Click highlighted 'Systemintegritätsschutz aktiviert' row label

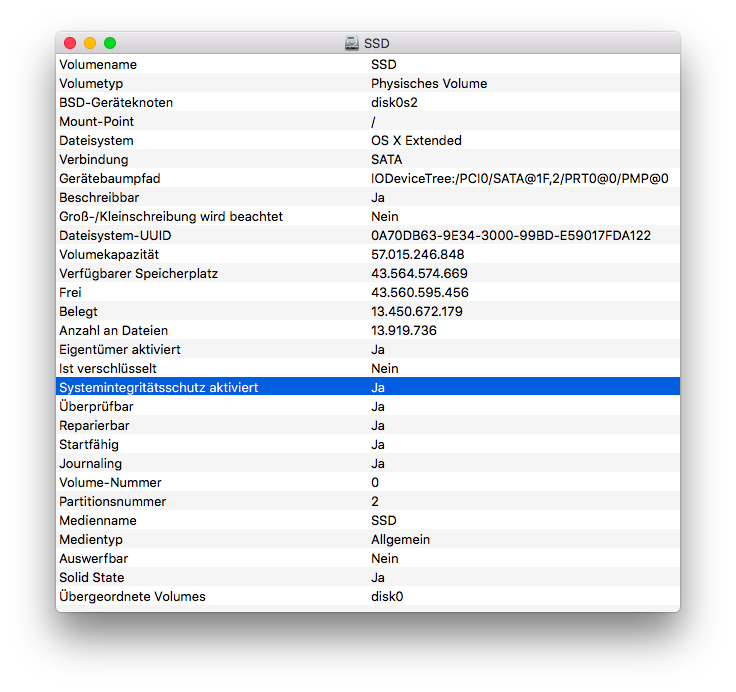159,388
